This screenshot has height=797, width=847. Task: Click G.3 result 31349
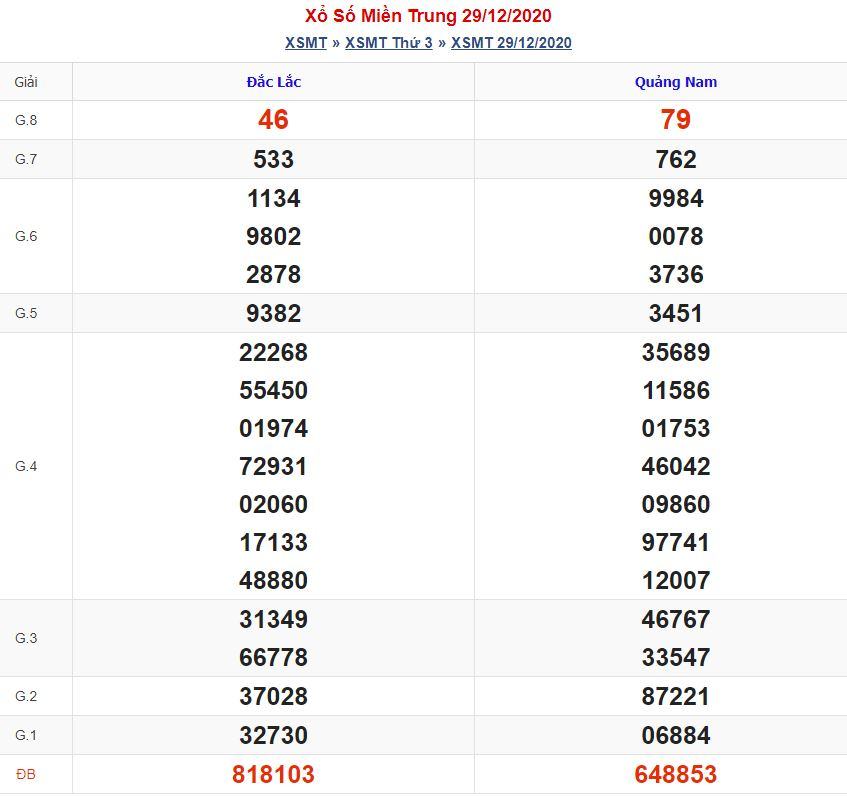[273, 619]
